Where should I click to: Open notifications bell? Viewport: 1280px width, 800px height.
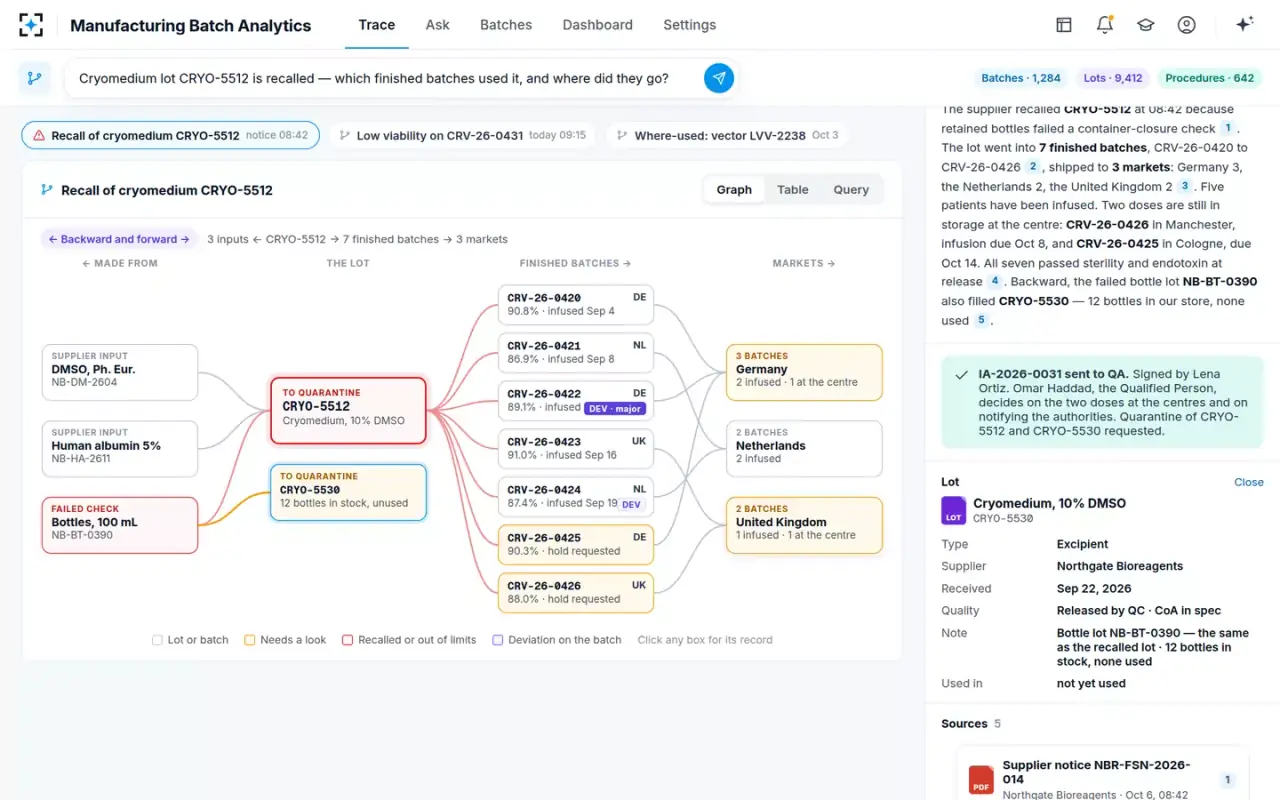(x=1105, y=25)
